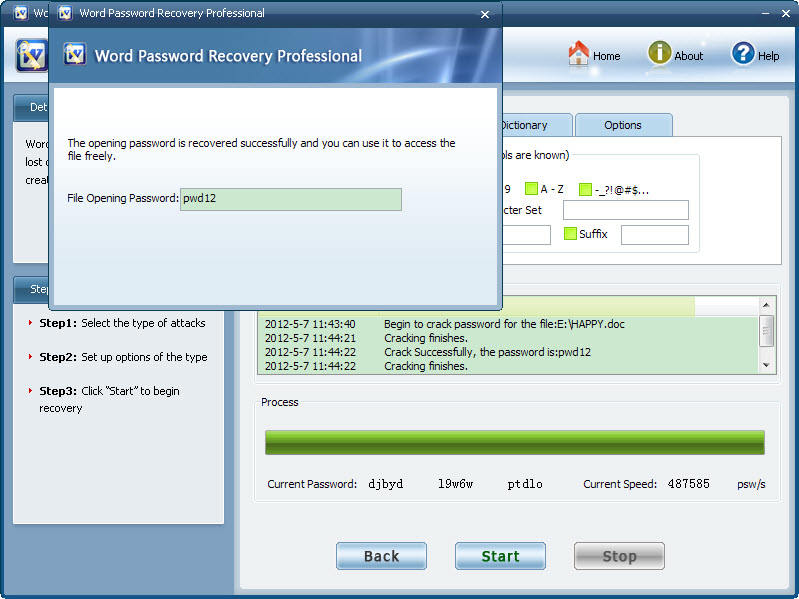This screenshot has width=799, height=599.
Task: Click the Current Speed value 487585
Action: [688, 484]
